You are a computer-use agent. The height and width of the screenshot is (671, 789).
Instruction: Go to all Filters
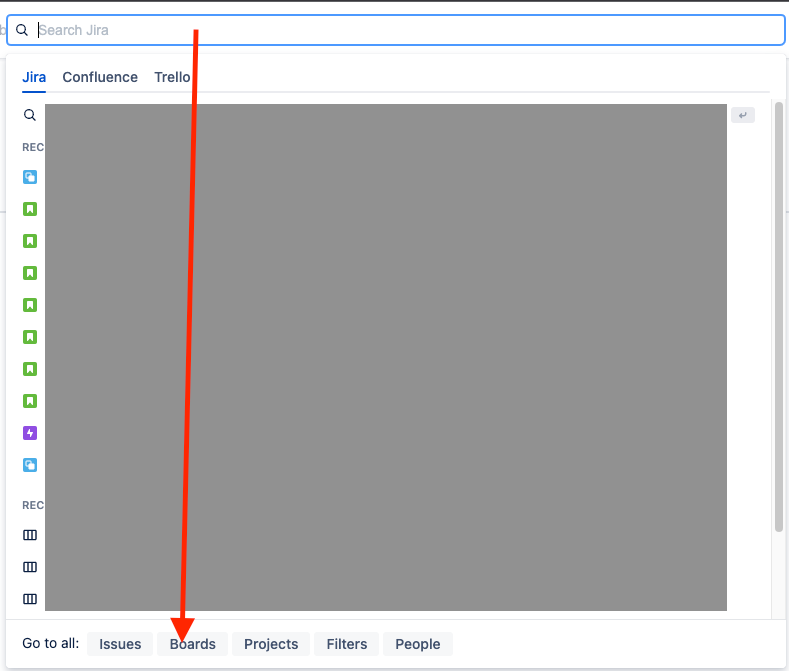(x=347, y=644)
